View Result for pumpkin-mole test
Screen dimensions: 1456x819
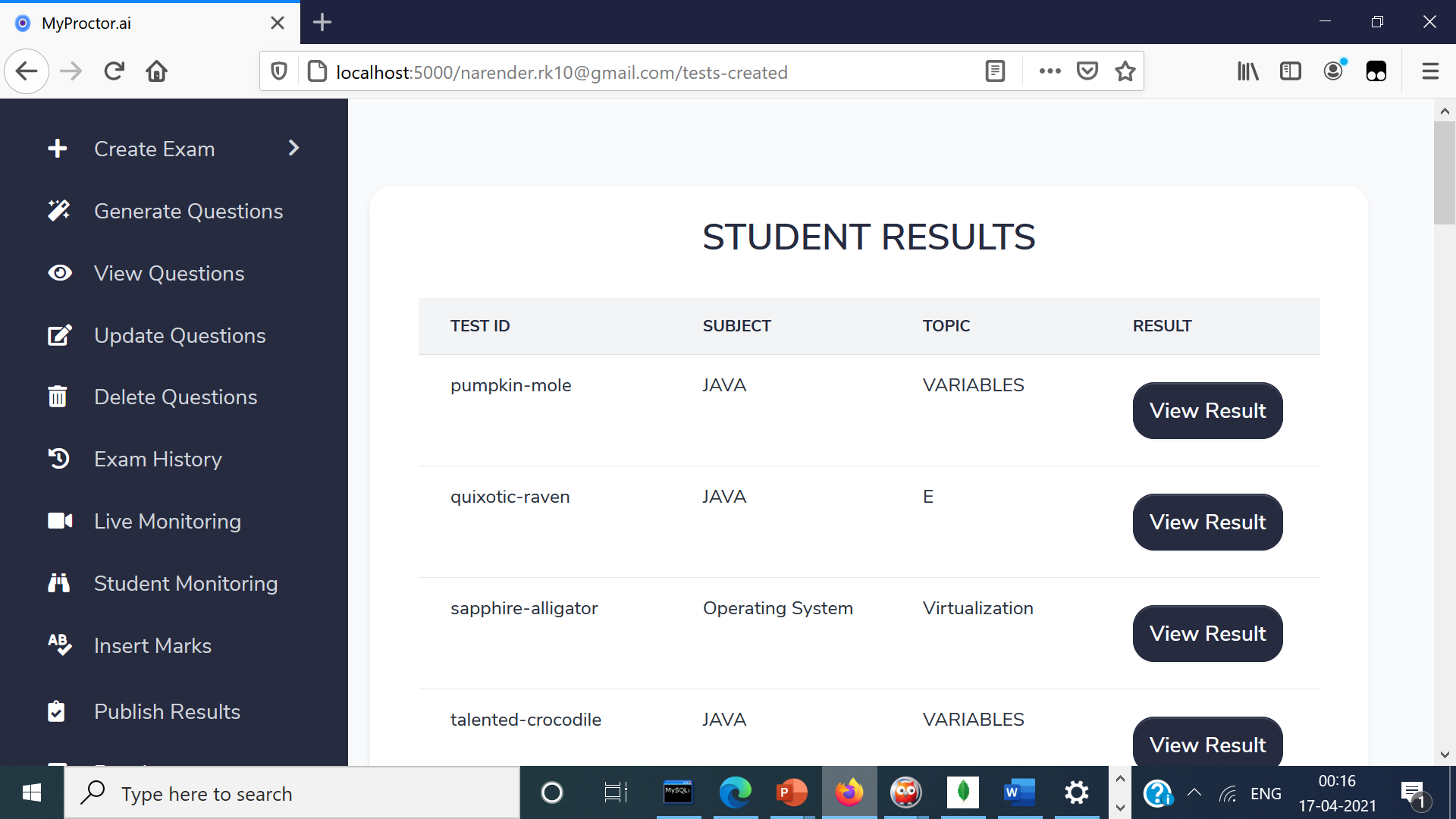point(1207,410)
